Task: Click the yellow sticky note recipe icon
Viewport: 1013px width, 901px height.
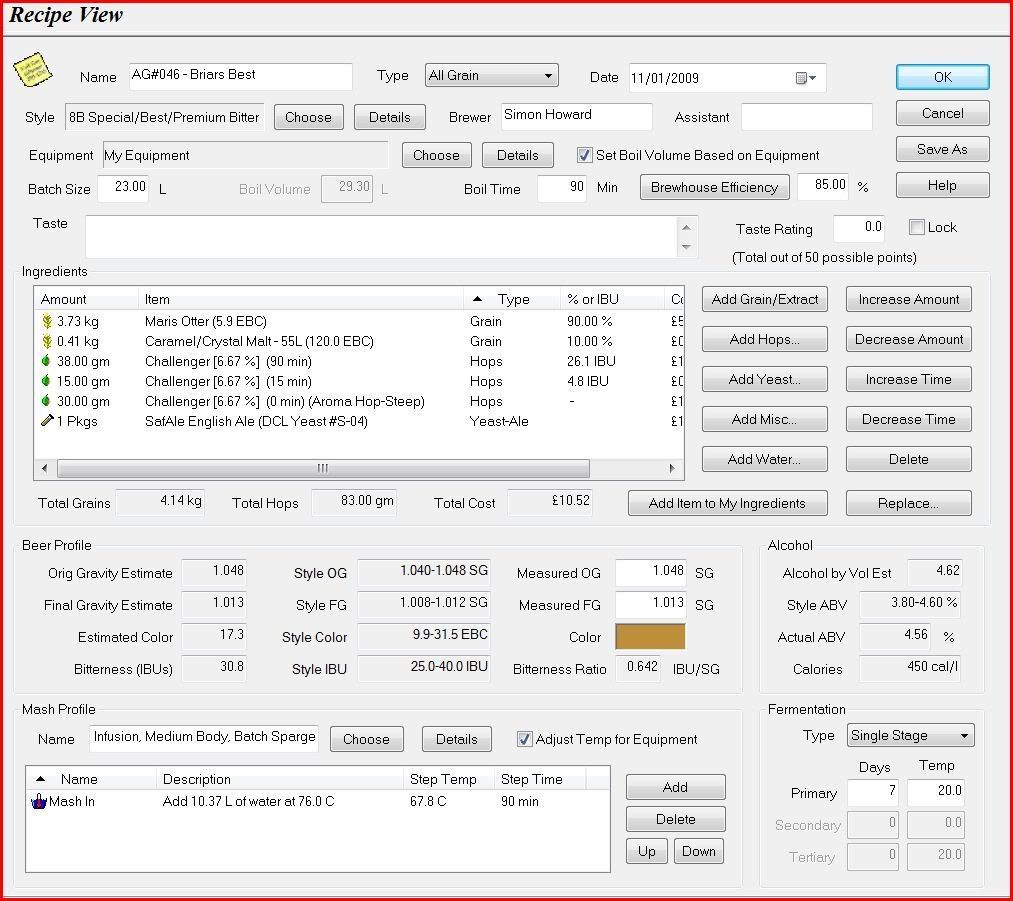Action: tap(32, 70)
